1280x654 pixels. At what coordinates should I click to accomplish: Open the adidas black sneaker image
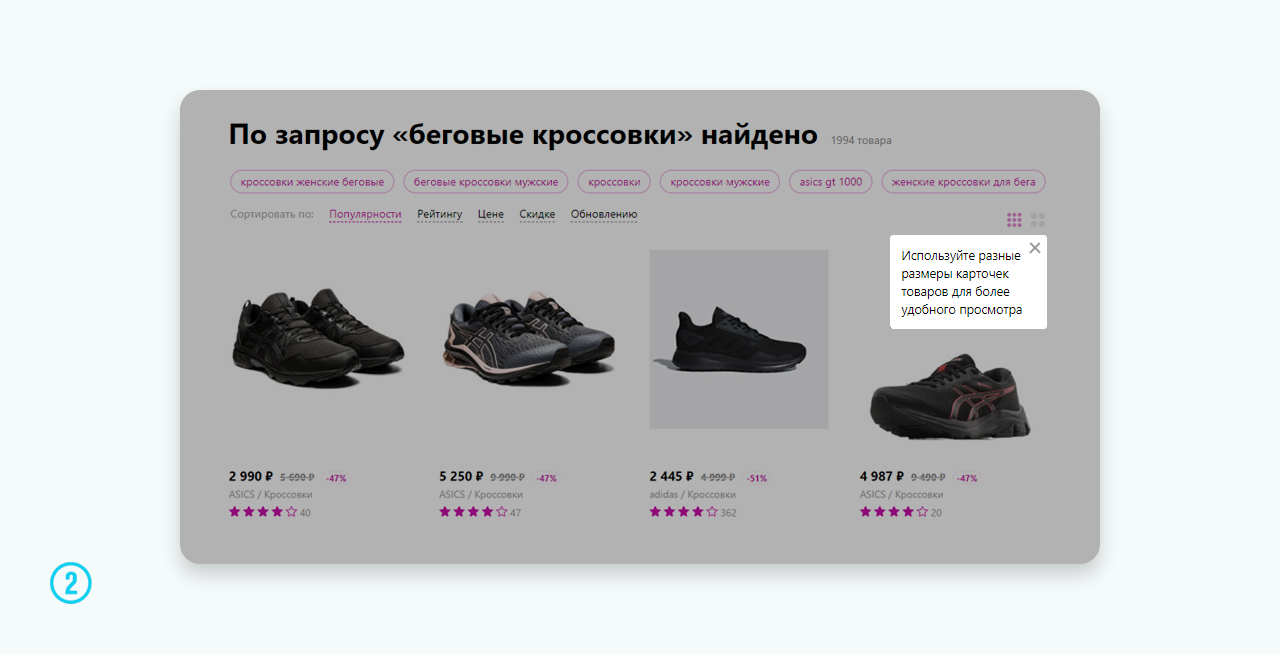click(x=739, y=339)
